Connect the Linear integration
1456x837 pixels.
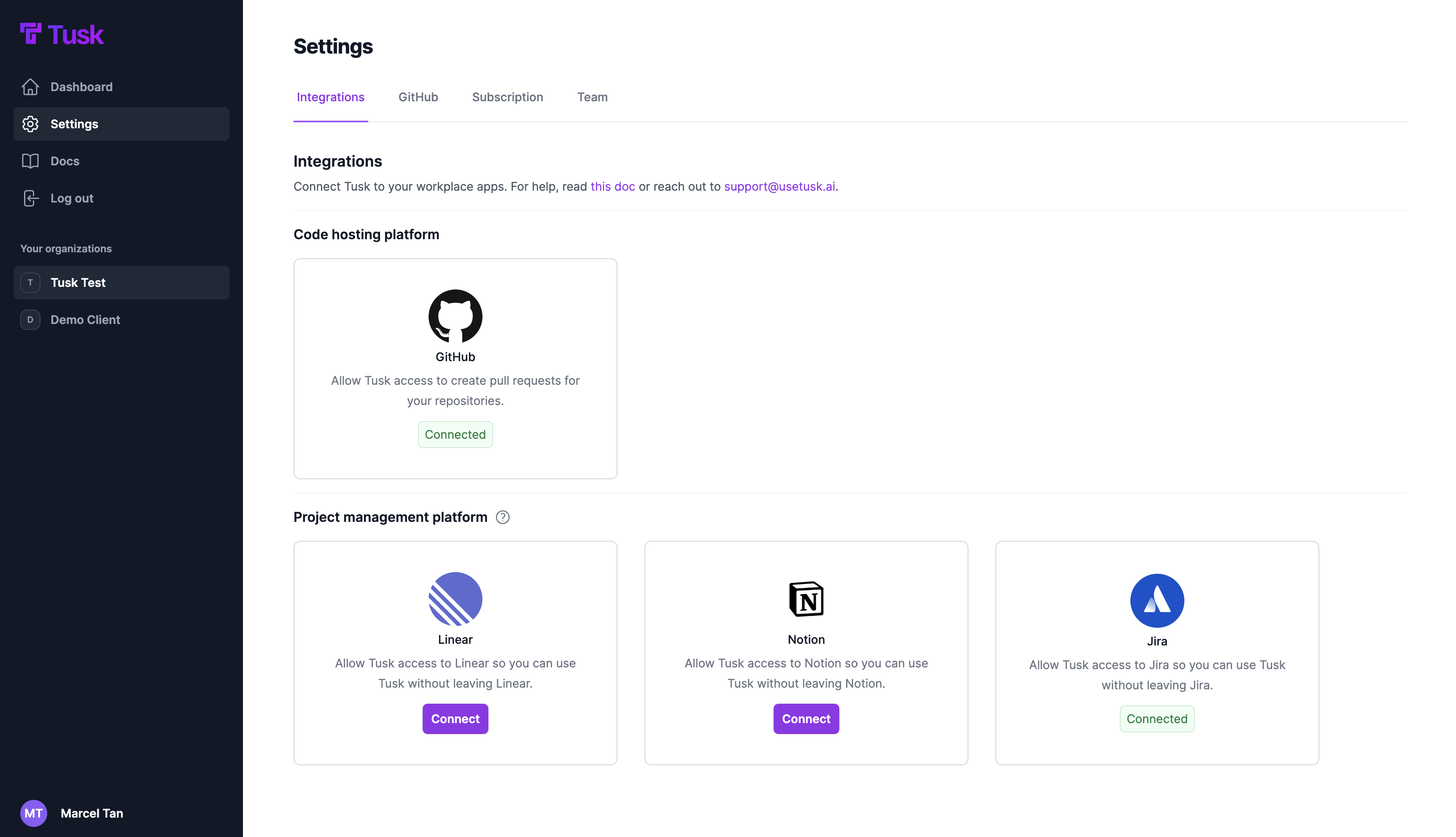tap(455, 718)
